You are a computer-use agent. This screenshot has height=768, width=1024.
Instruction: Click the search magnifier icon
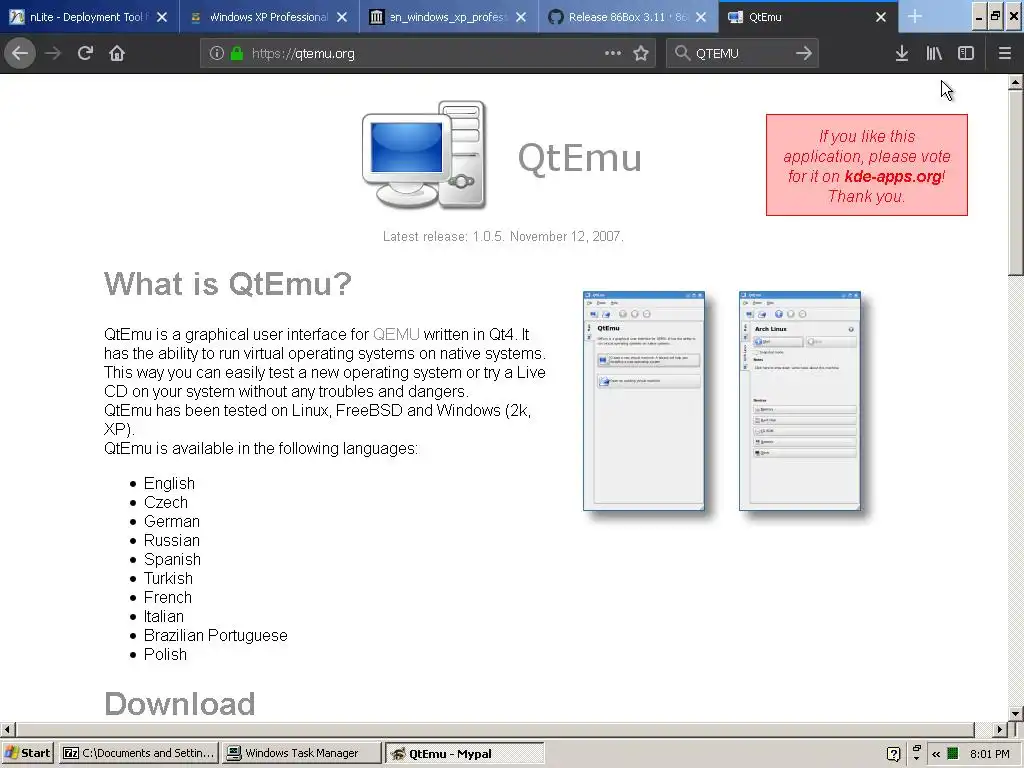pos(682,54)
